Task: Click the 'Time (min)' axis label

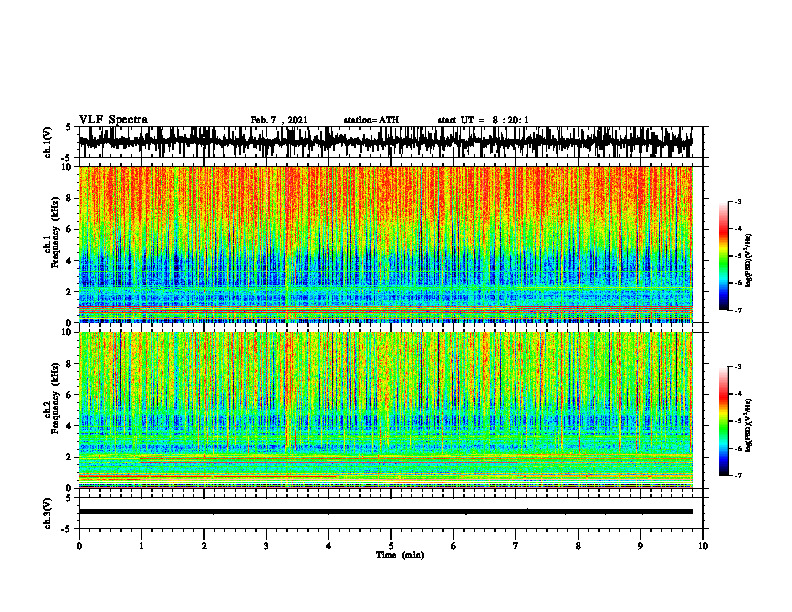Action: 400,555
